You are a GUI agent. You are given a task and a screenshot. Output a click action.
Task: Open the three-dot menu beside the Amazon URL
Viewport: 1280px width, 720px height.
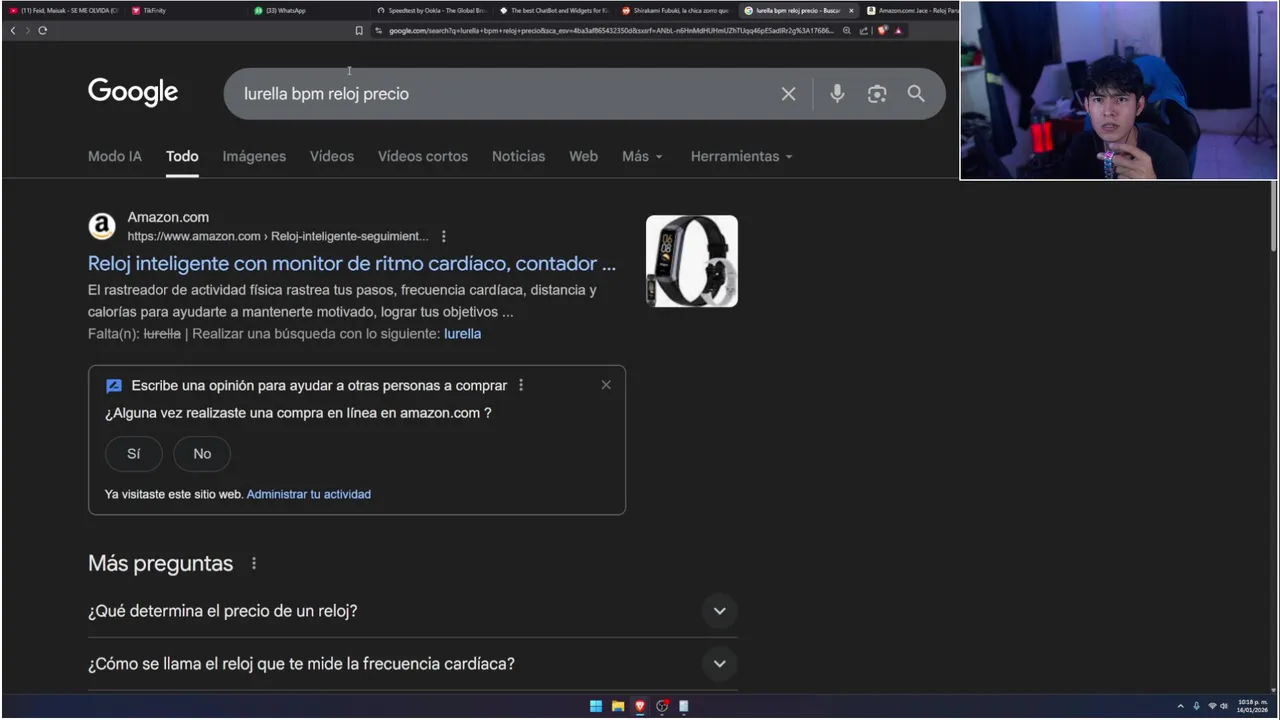click(x=444, y=237)
